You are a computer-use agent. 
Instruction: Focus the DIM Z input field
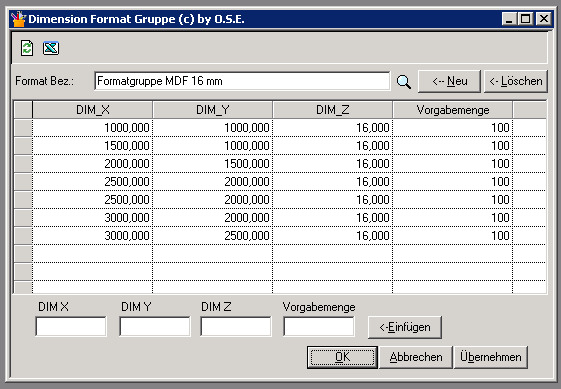click(235, 326)
